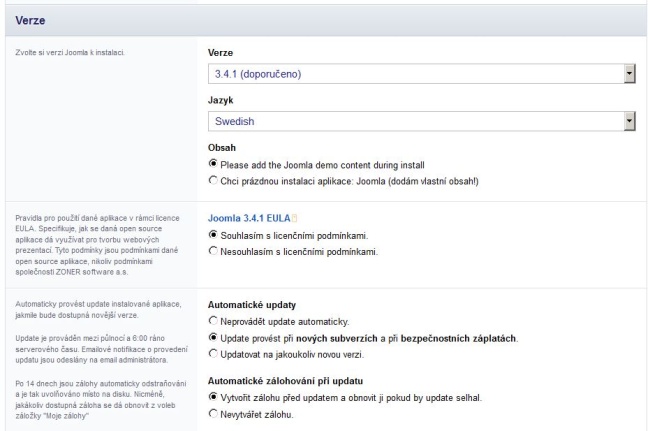Click the Verze section header bar

coord(325,19)
